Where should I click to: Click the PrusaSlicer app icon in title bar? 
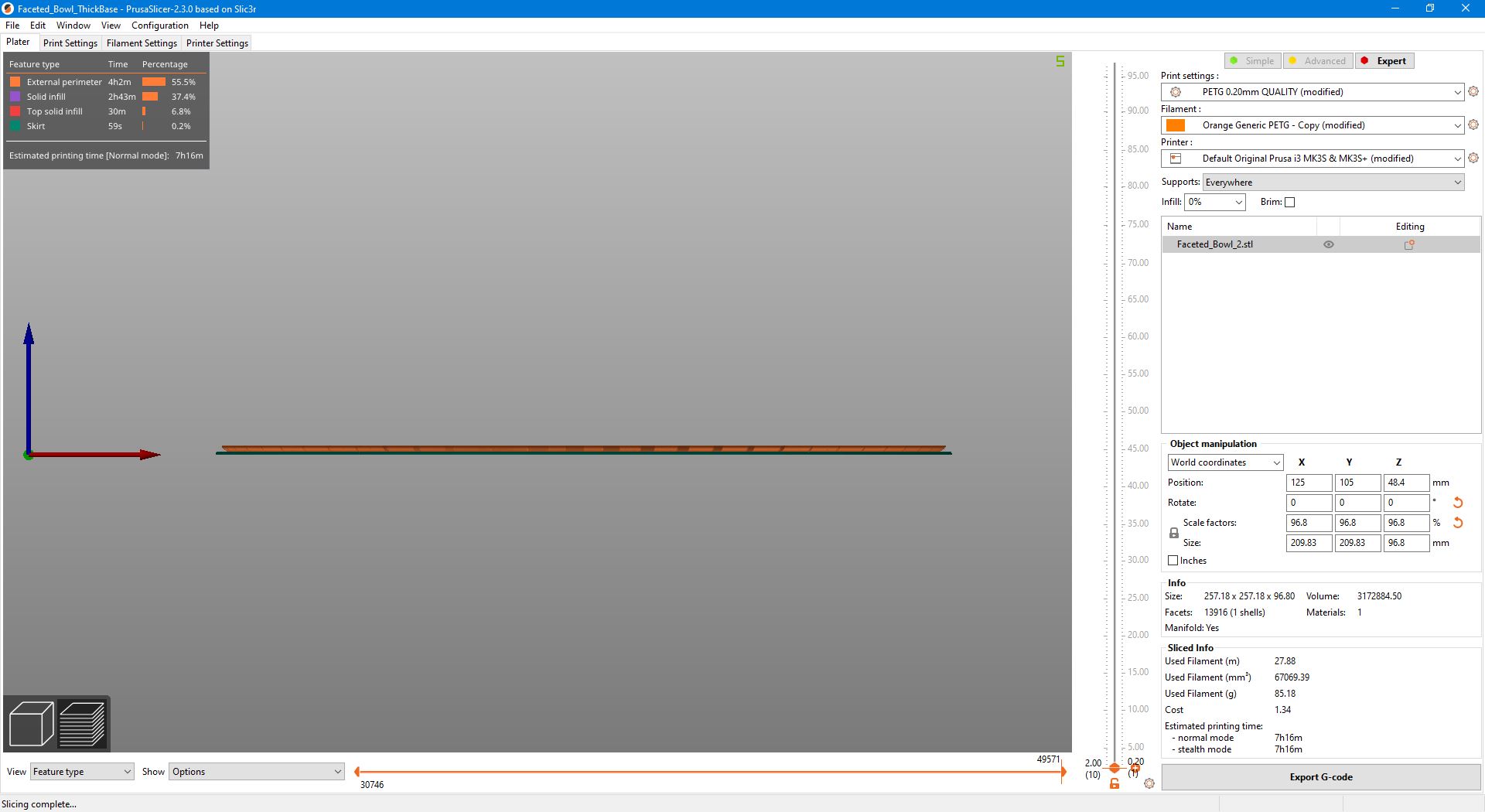tap(9, 9)
